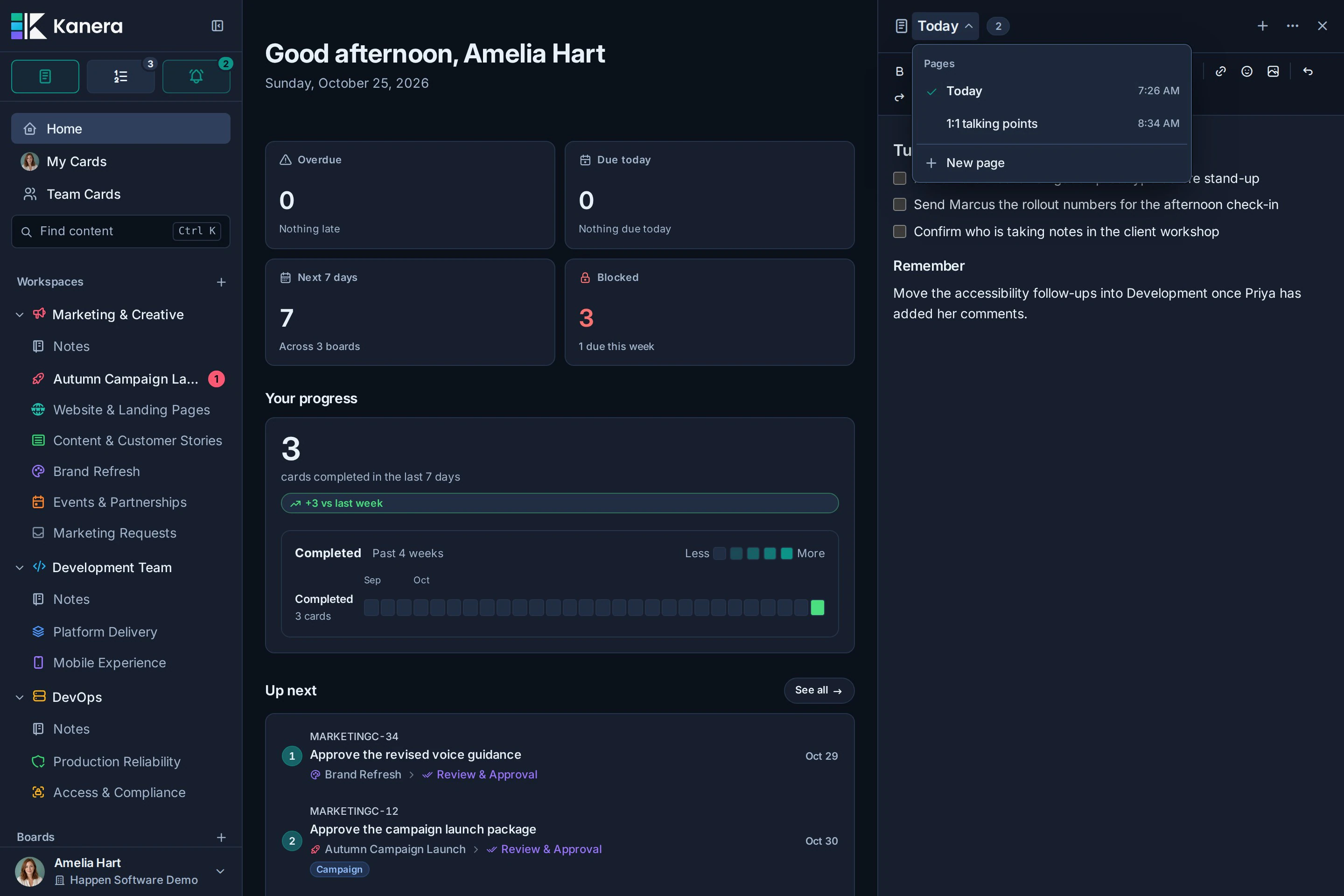Open the numbered tasks list button

pos(120,76)
